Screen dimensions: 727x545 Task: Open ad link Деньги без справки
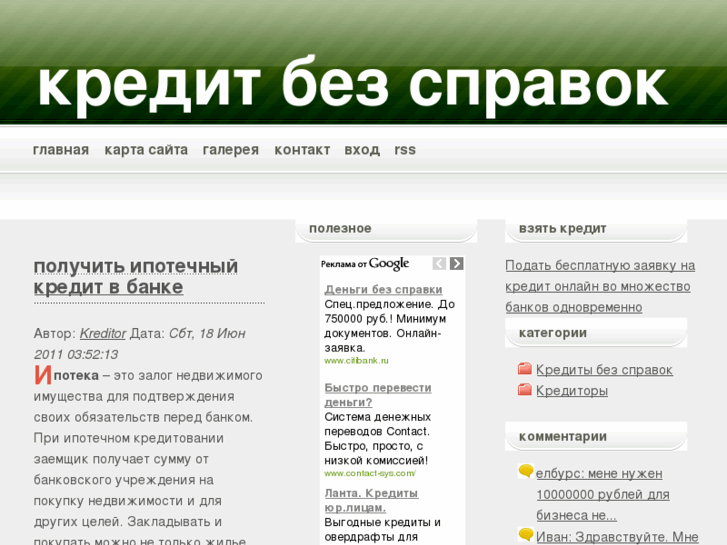[x=383, y=289]
